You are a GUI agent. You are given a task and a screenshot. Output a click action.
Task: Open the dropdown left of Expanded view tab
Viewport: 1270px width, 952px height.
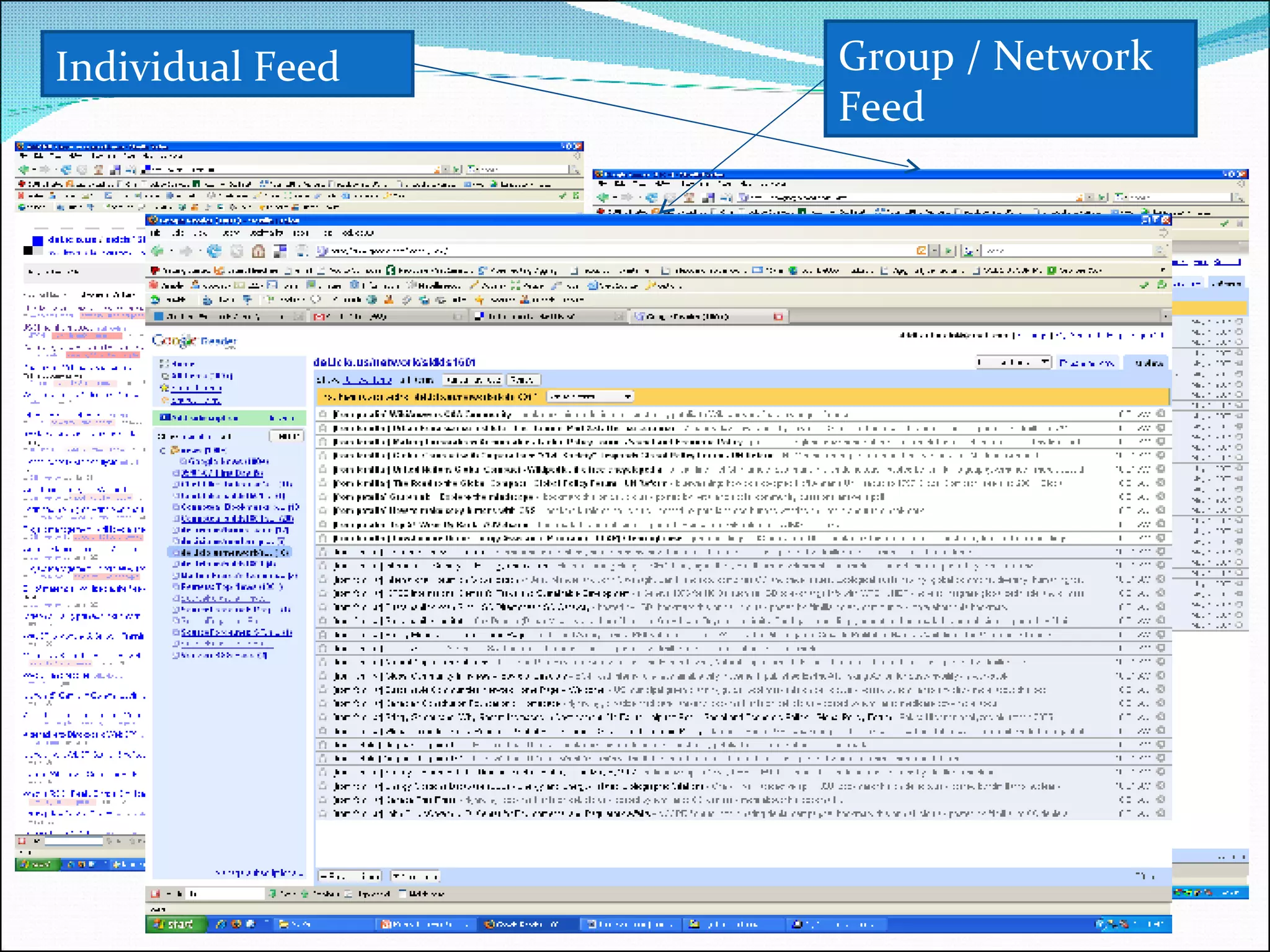pyautogui.click(x=1014, y=362)
